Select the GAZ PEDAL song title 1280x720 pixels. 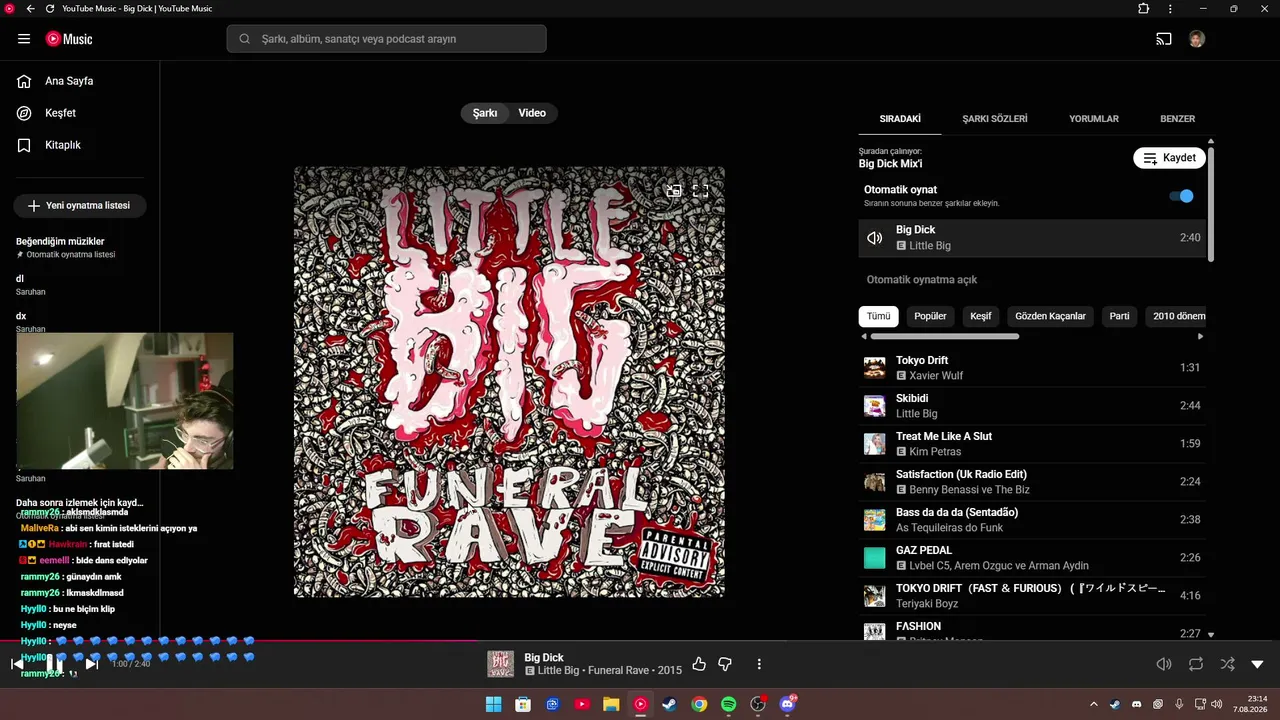[924, 550]
